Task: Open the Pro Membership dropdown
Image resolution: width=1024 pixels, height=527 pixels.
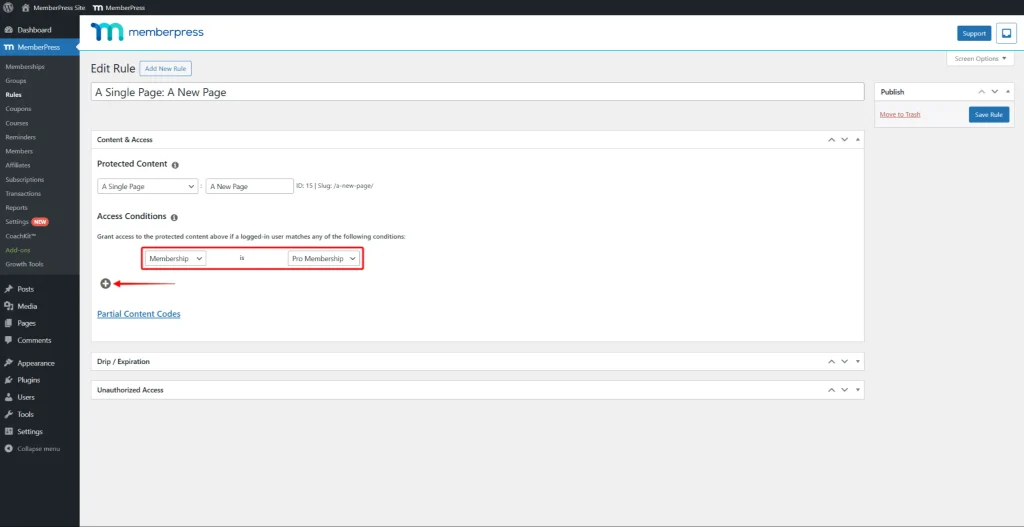Action: coord(324,259)
